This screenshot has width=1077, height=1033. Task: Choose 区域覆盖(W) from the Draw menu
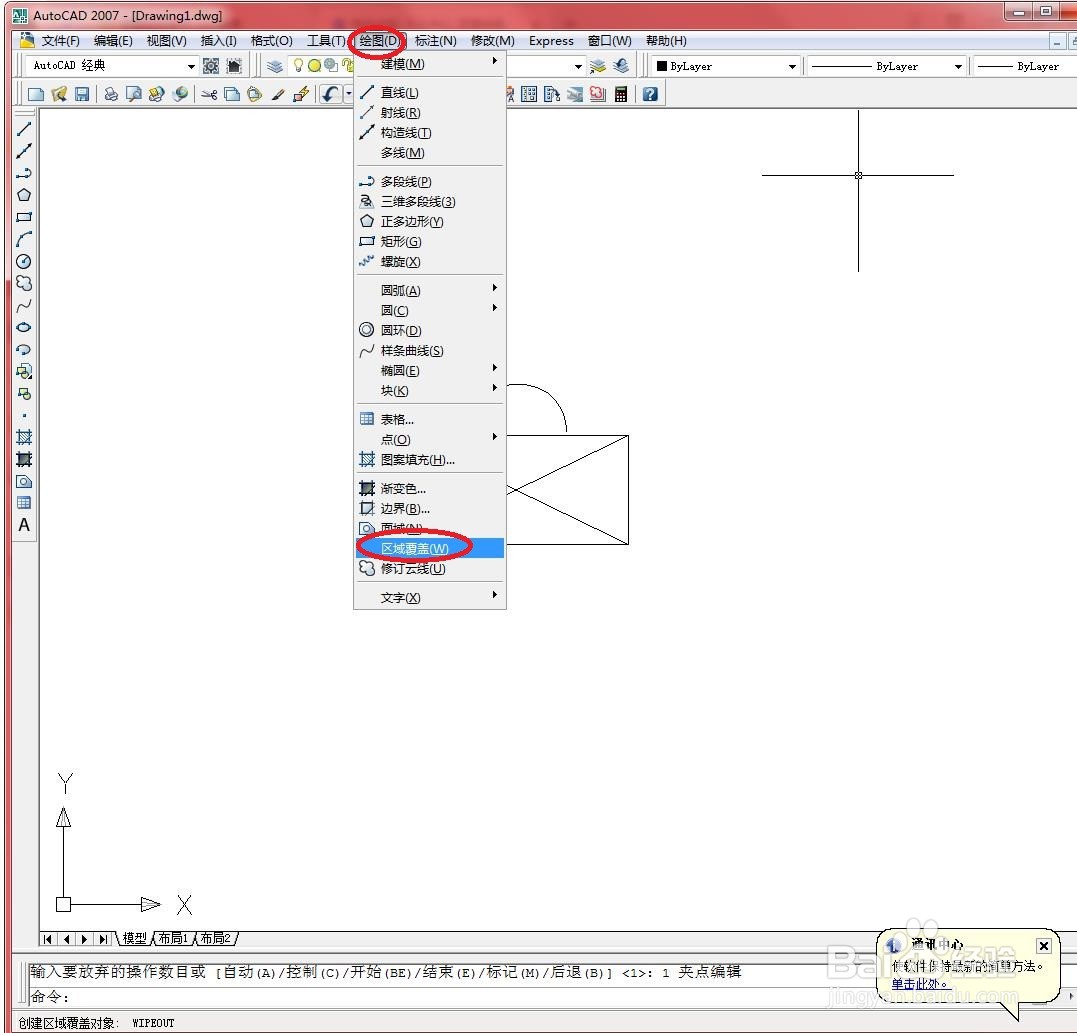(430, 548)
